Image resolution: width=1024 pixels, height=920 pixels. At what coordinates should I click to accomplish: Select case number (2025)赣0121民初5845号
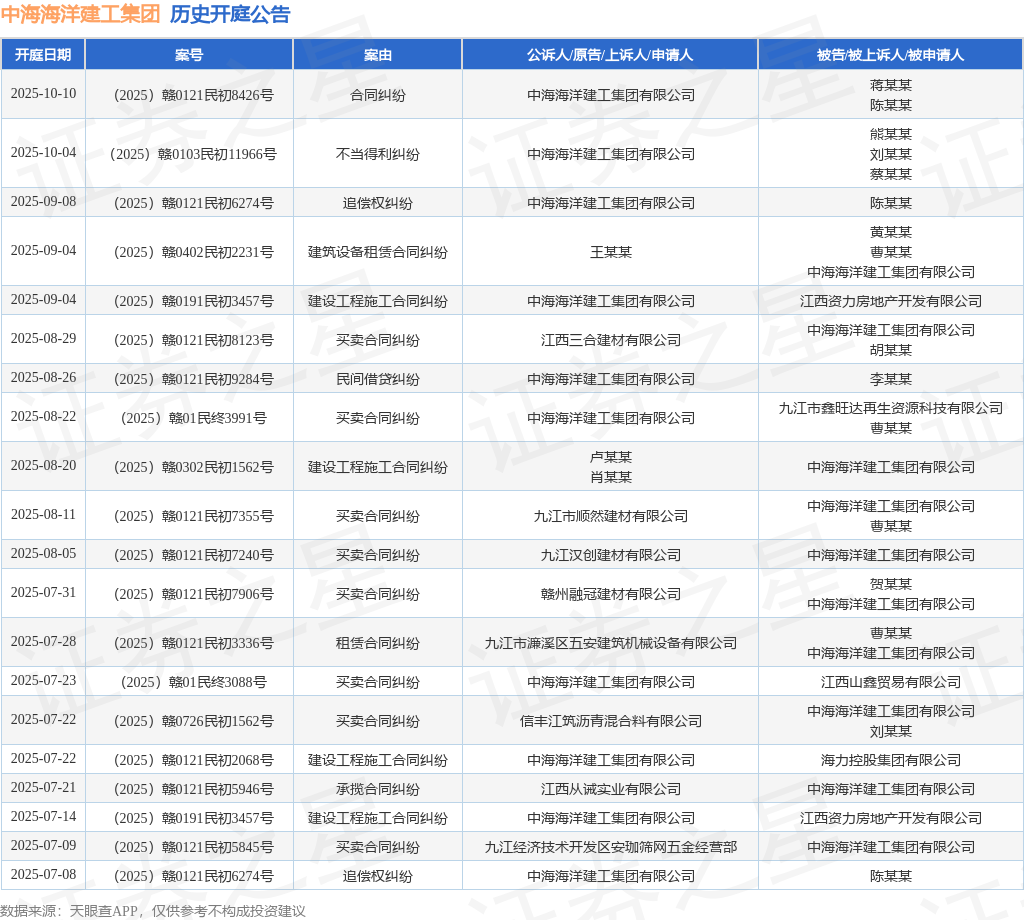point(193,847)
